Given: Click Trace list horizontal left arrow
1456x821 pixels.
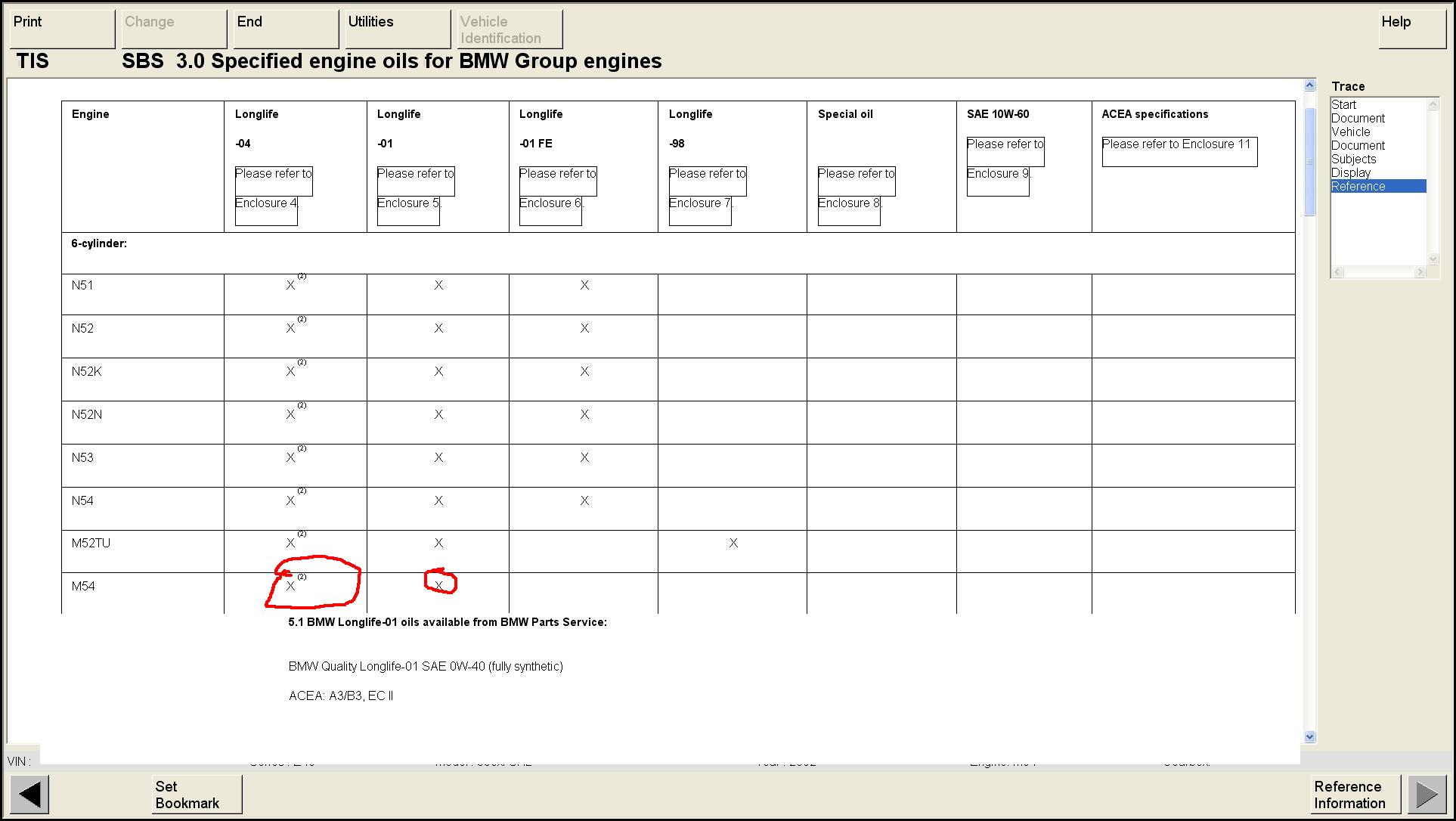Looking at the screenshot, I should [1337, 272].
